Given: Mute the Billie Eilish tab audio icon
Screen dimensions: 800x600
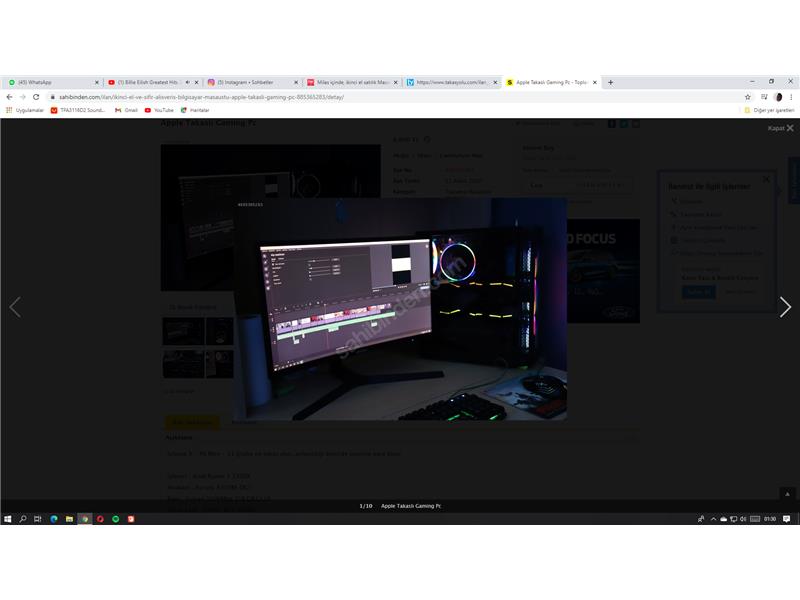Looking at the screenshot, I should click(x=187, y=82).
